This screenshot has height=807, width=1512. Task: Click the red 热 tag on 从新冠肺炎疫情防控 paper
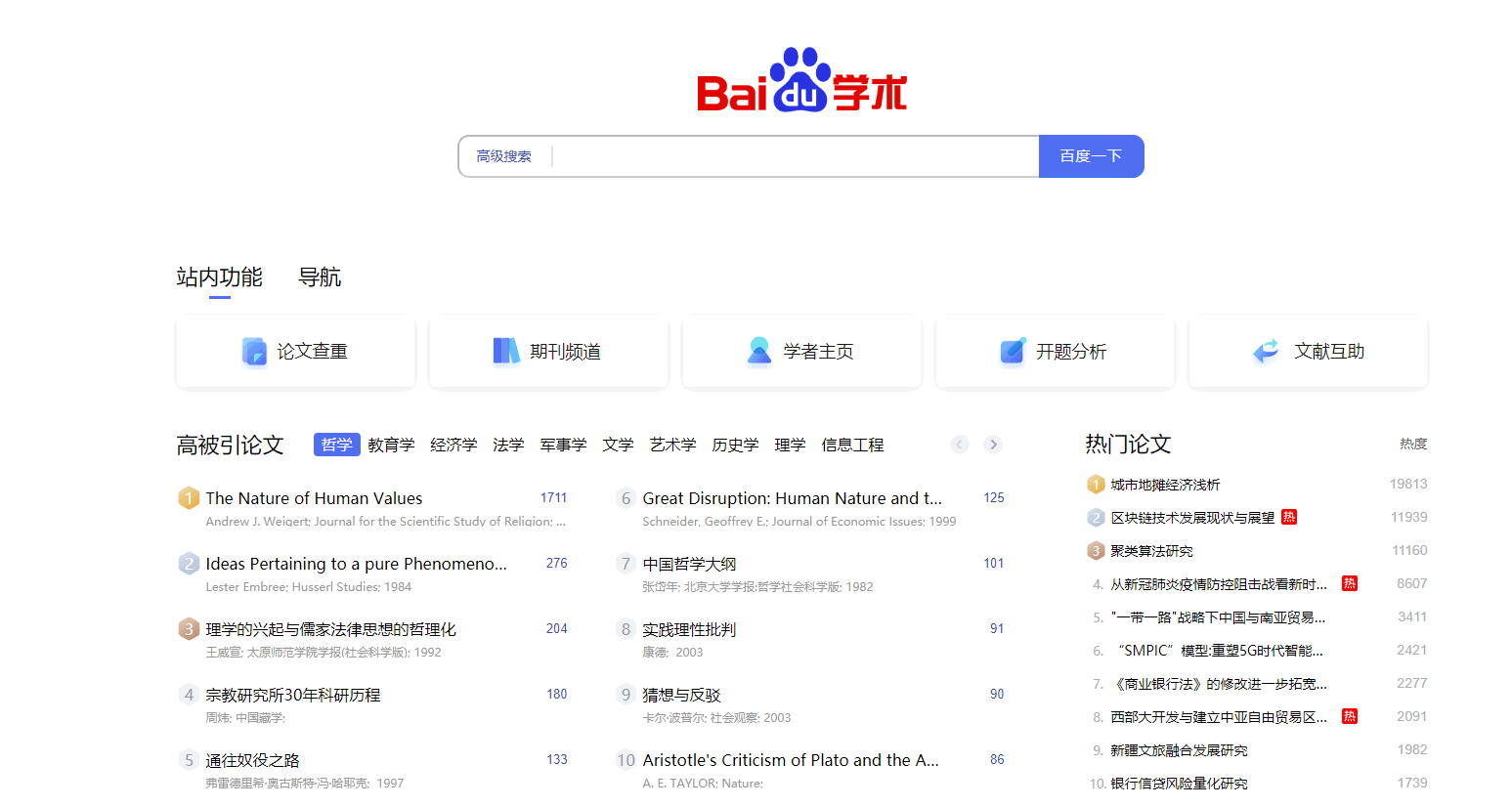(1350, 583)
